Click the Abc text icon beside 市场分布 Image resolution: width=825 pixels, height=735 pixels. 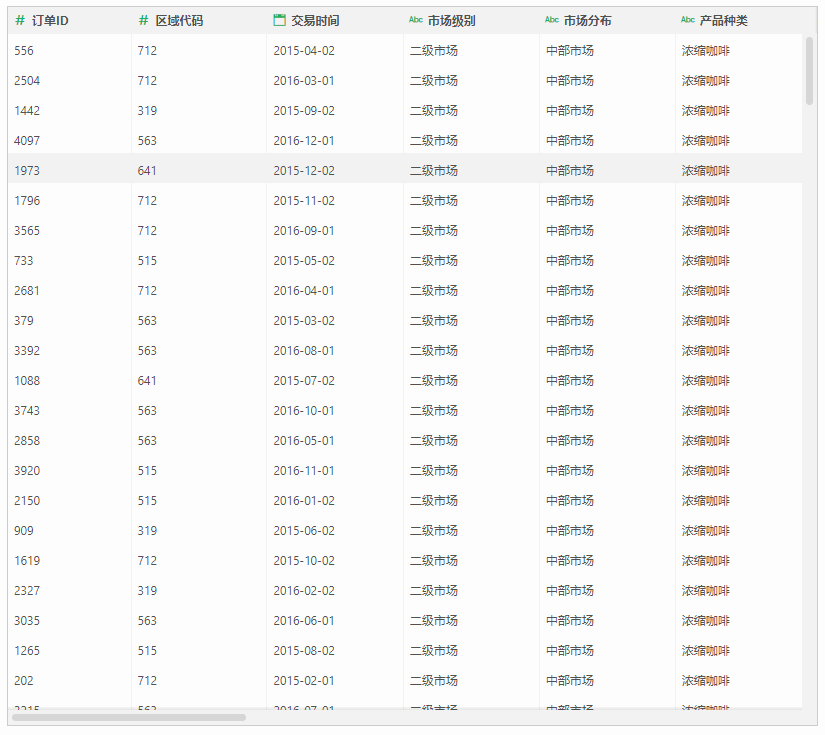point(552,19)
